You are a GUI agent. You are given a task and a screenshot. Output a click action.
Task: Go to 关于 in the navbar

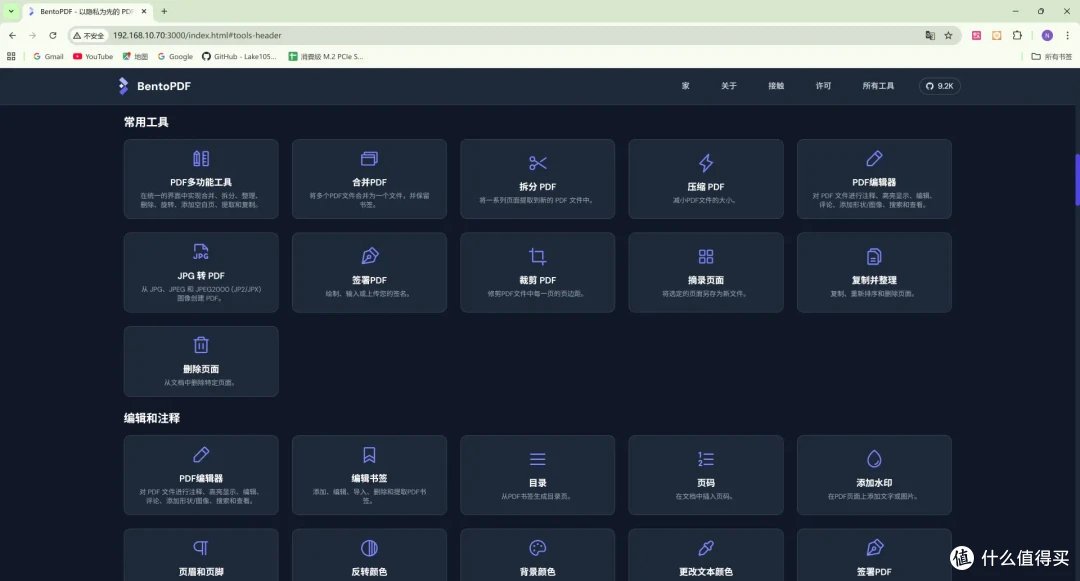pos(729,86)
